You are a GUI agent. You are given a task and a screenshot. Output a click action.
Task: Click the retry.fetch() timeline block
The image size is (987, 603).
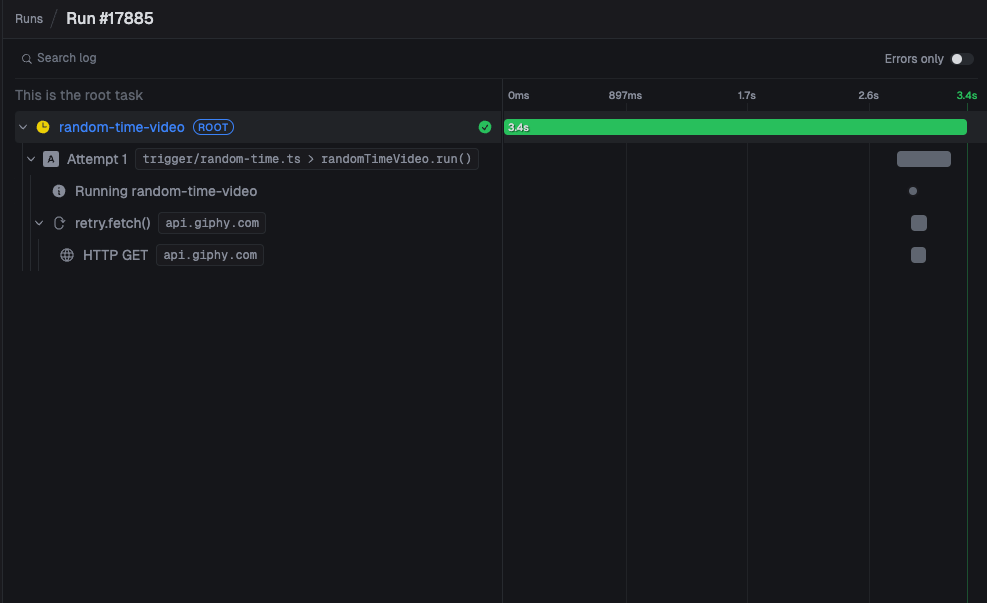[918, 223]
